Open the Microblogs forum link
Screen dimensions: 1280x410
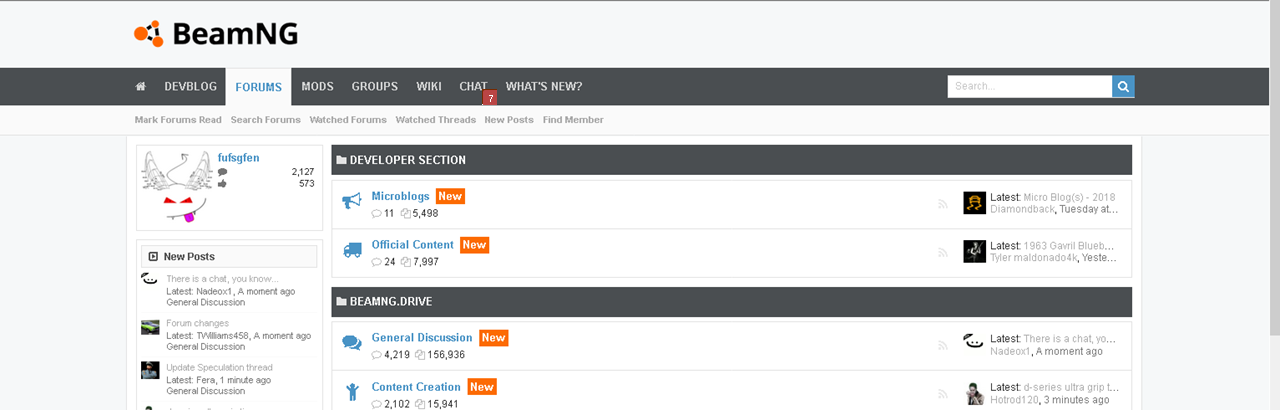tap(401, 196)
